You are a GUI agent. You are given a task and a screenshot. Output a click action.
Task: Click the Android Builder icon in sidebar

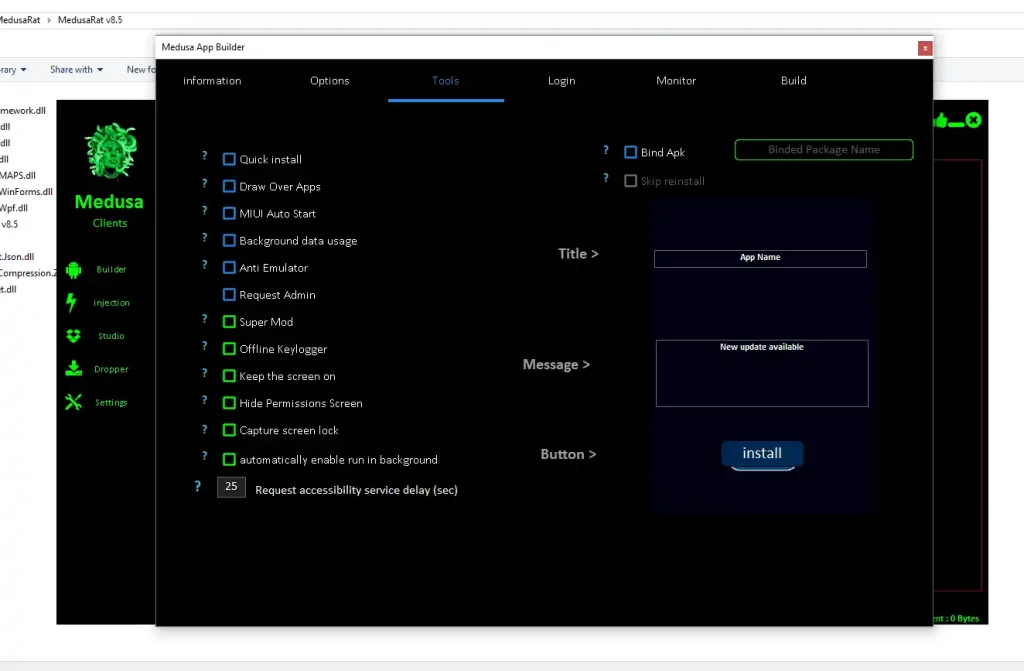pos(73,269)
